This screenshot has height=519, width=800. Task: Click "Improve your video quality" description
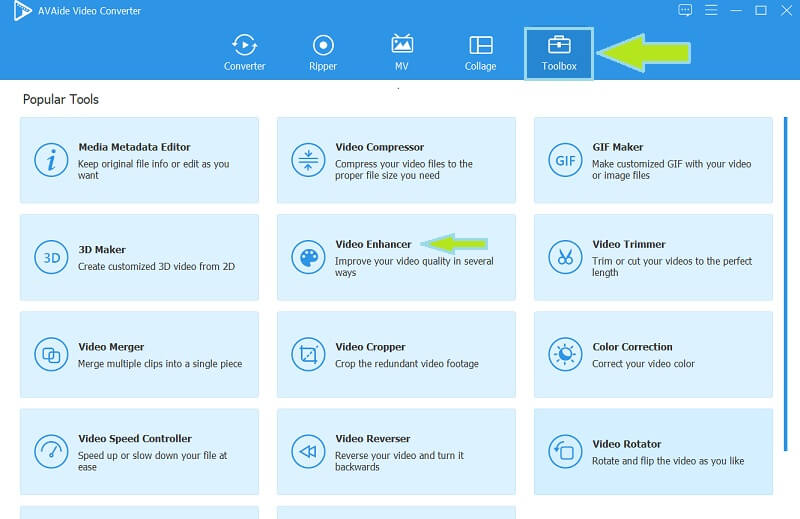tap(414, 266)
